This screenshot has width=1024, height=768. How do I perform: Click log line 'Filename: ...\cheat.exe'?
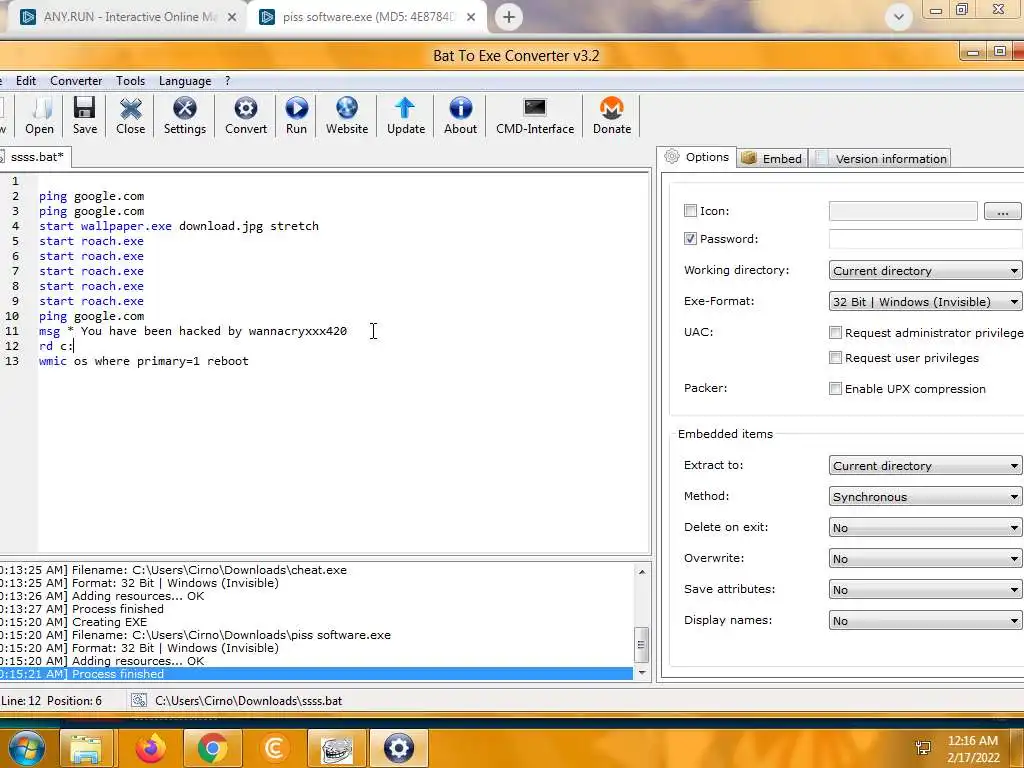pos(209,570)
